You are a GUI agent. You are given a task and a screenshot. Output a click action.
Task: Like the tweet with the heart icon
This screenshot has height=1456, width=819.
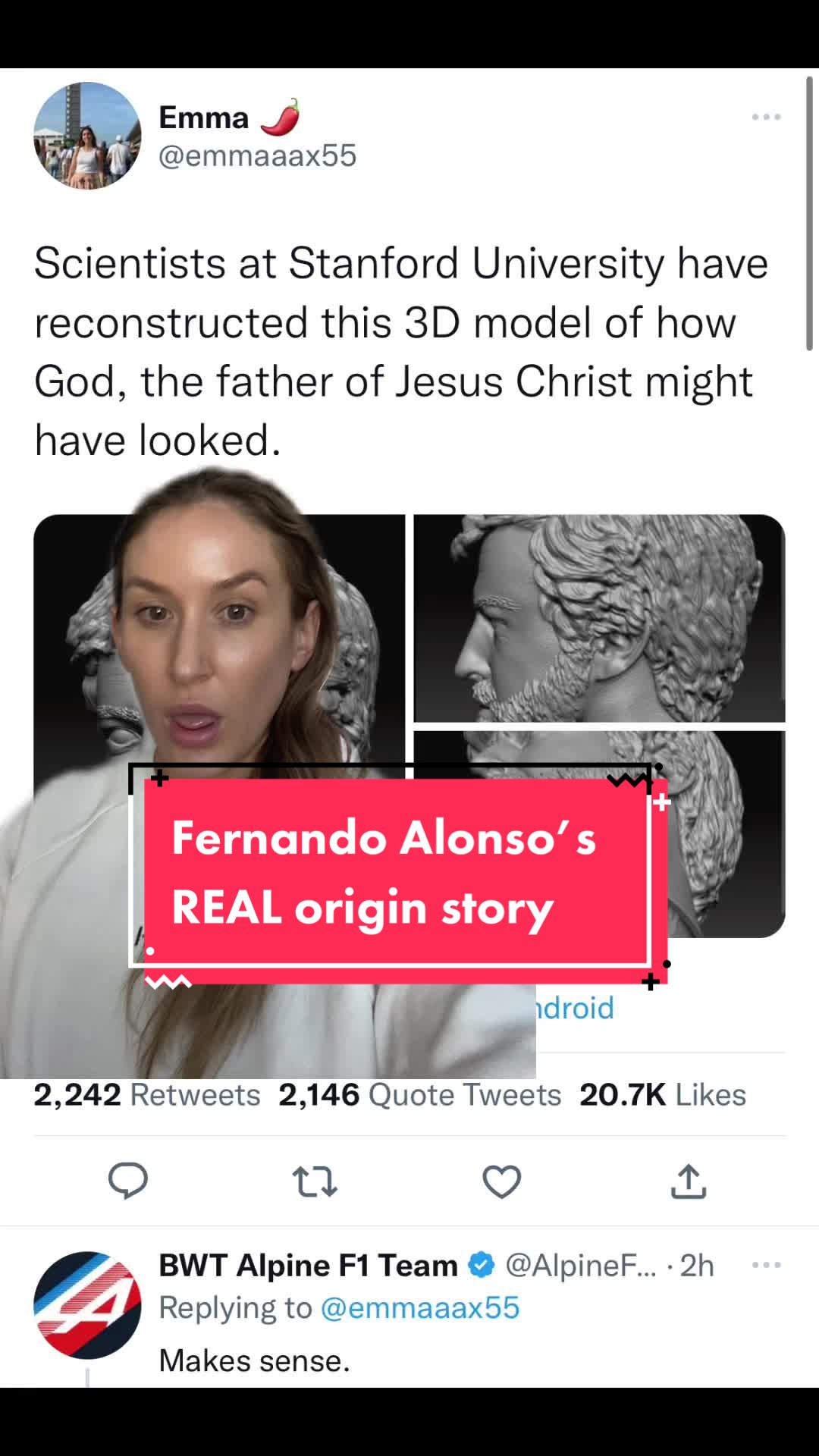tap(502, 1181)
